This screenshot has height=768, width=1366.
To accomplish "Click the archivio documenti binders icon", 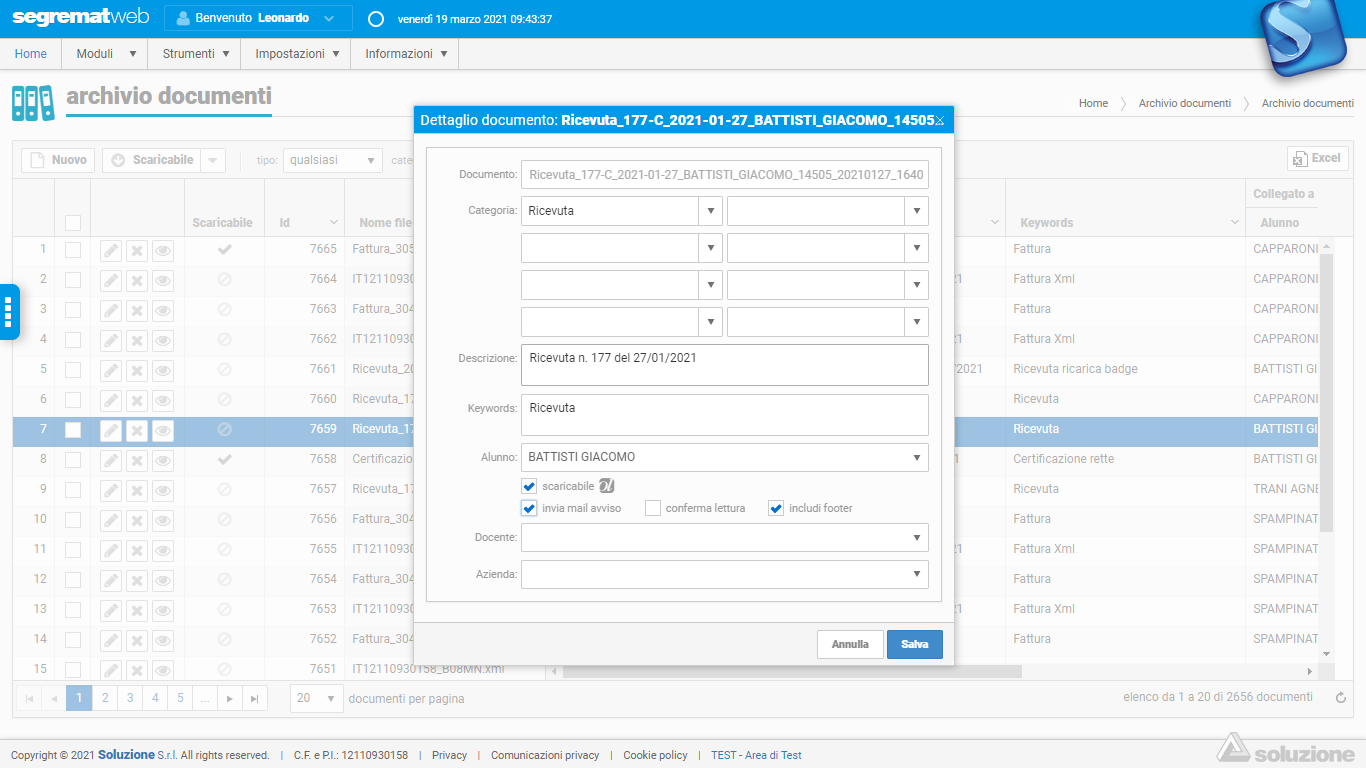I will pyautogui.click(x=33, y=103).
